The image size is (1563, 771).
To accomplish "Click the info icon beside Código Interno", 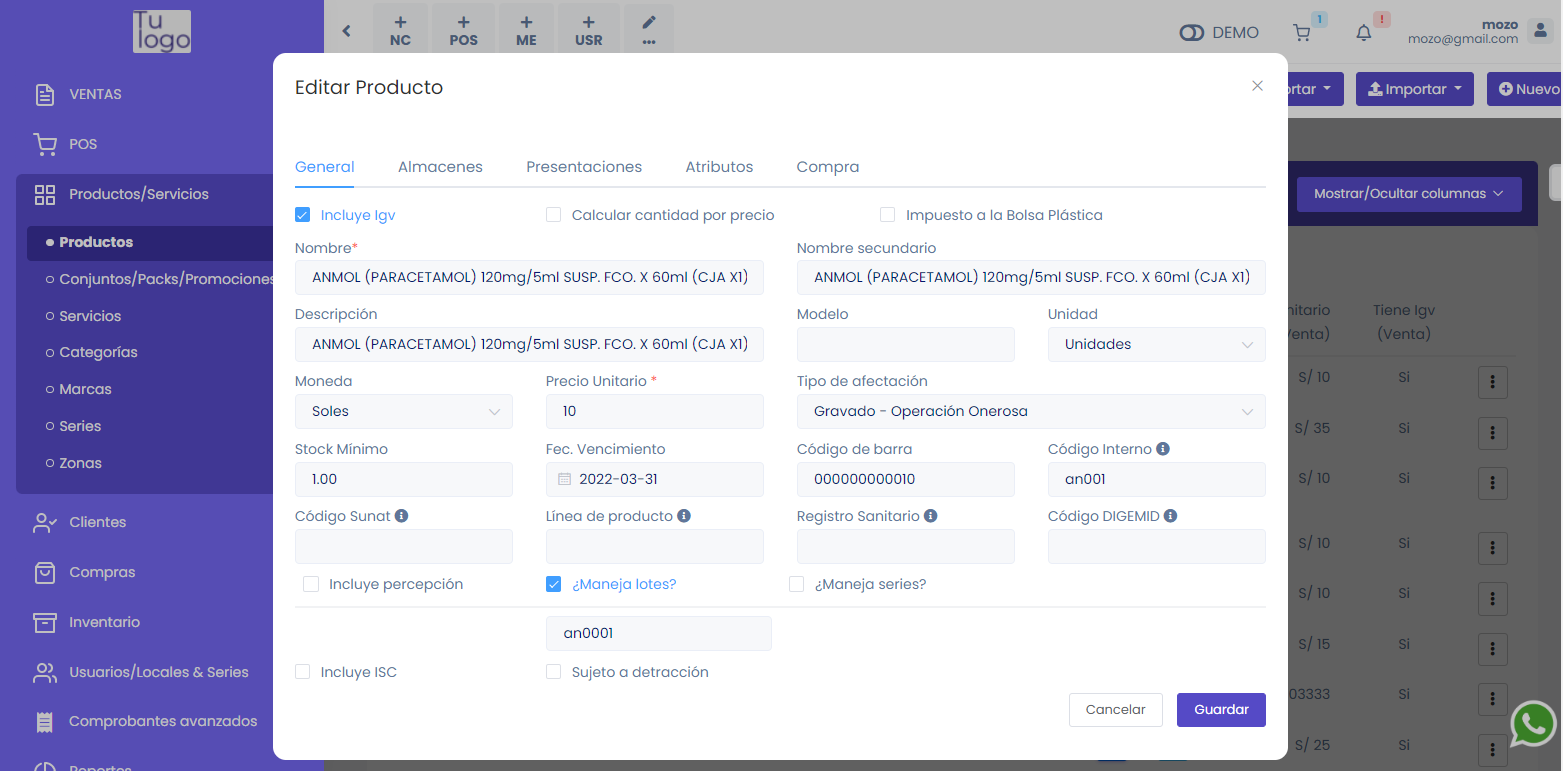I will (1163, 449).
